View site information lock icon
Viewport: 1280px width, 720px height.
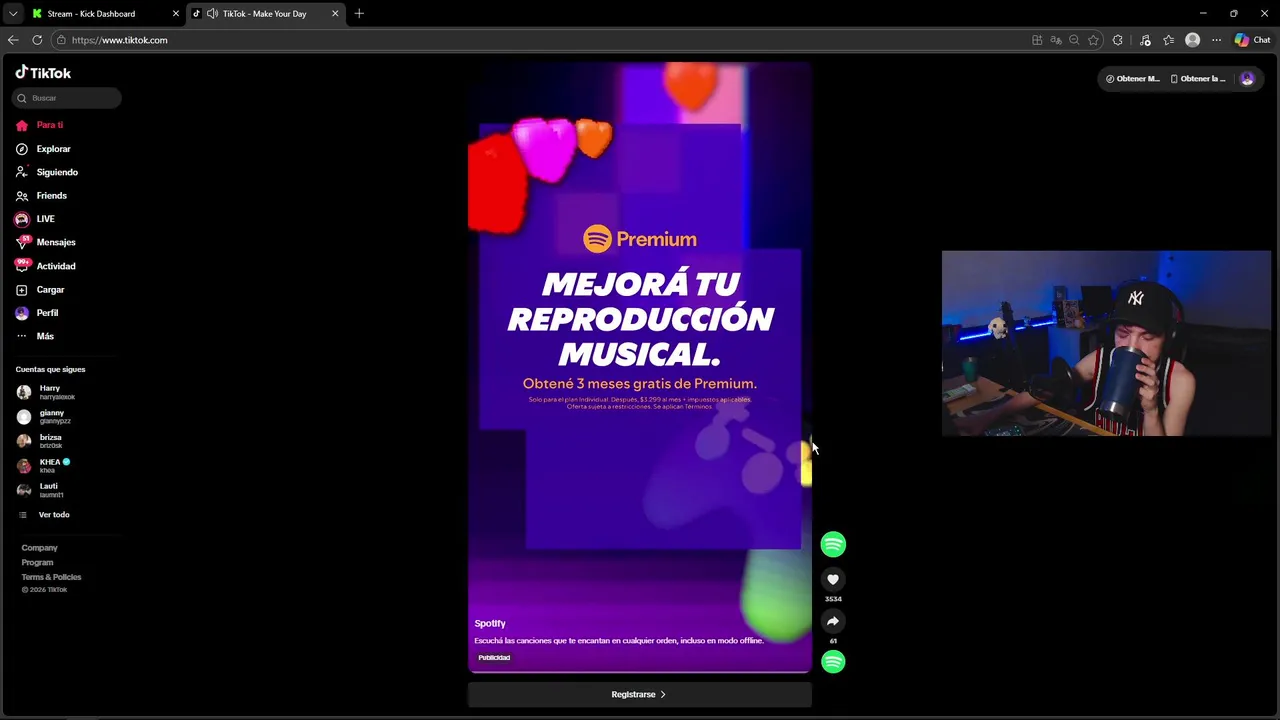(61, 40)
